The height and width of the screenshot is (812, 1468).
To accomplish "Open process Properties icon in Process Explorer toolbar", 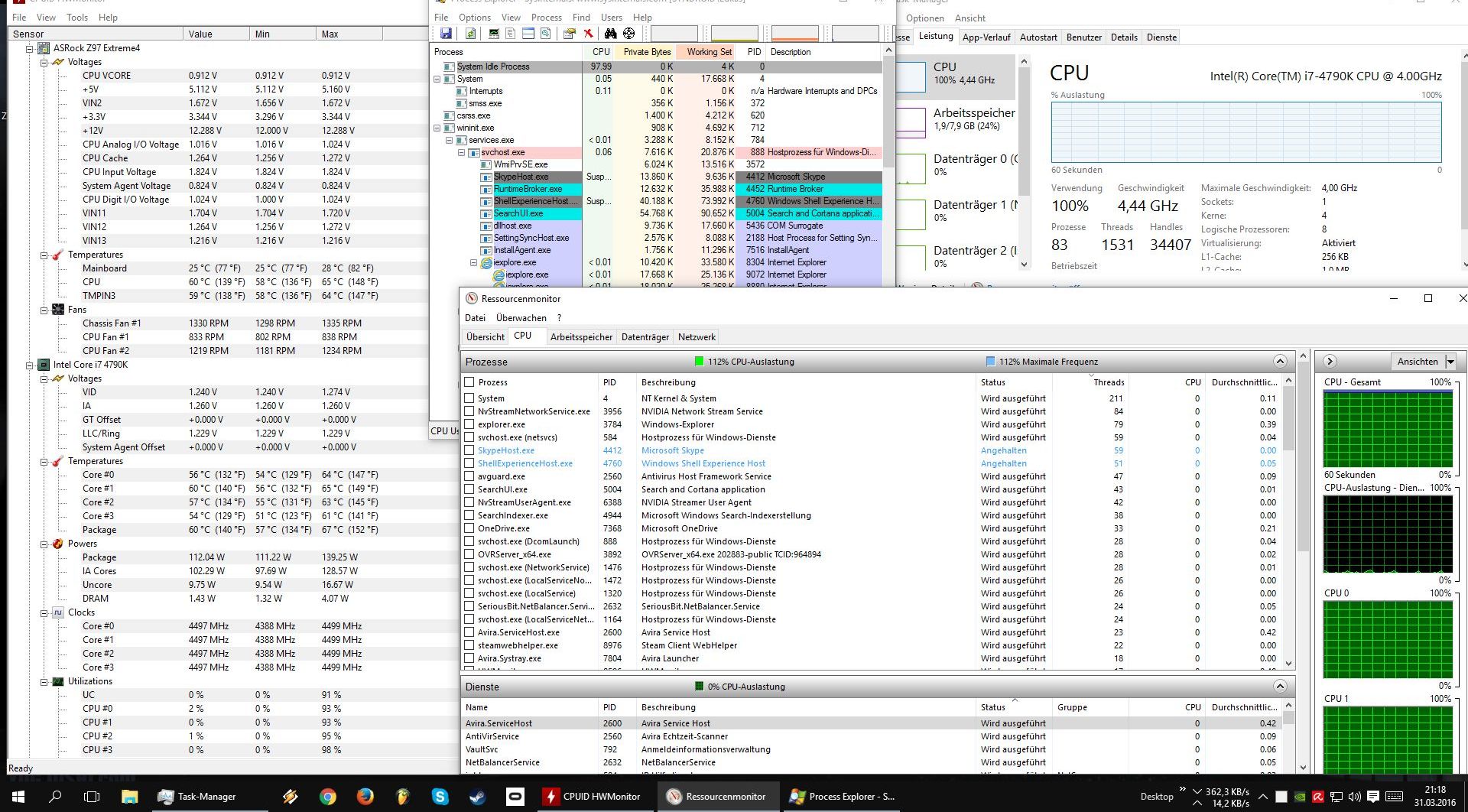I will (569, 34).
